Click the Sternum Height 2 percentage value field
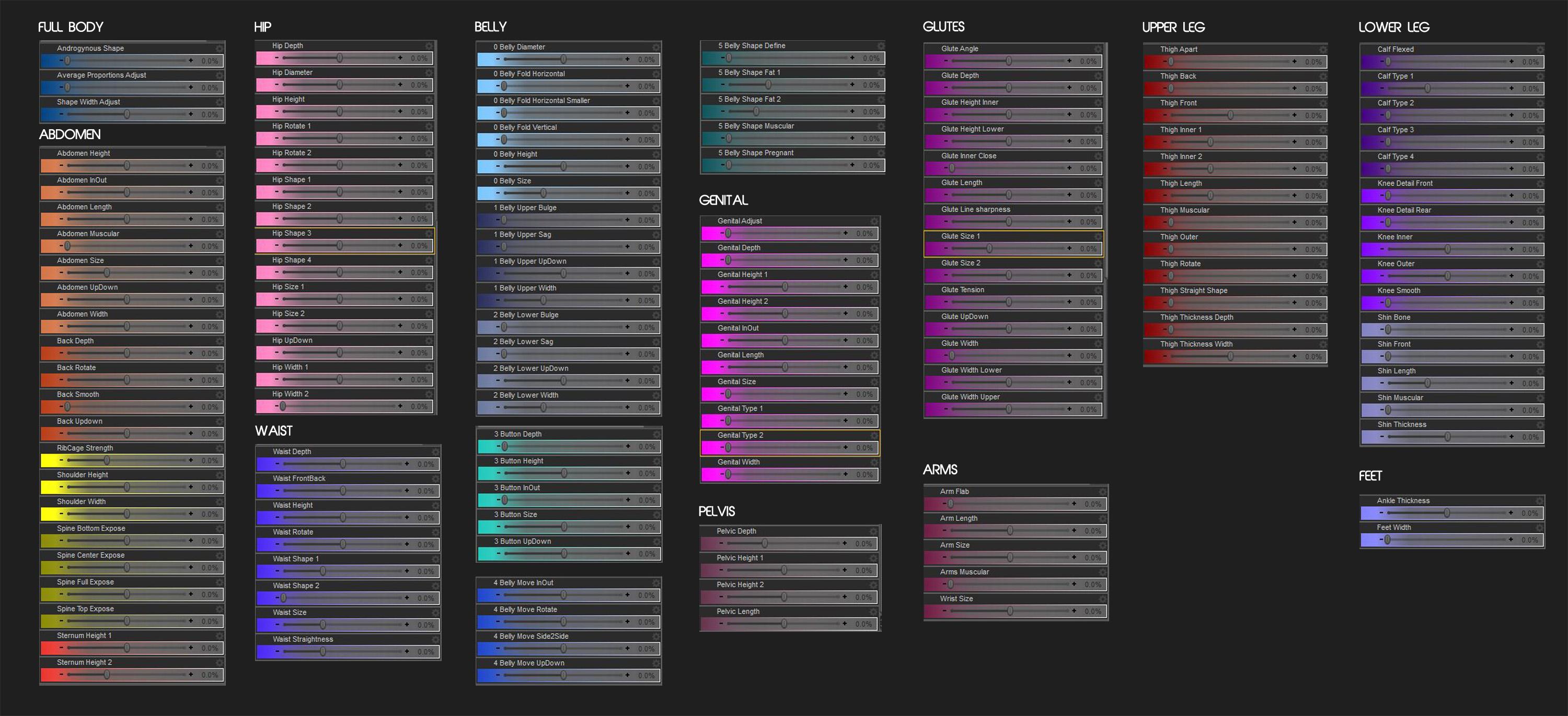The height and width of the screenshot is (716, 1568). tap(210, 675)
